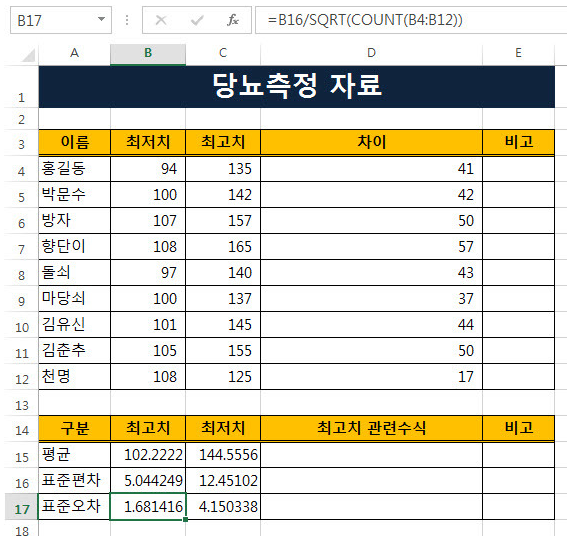This screenshot has height=541, width=567.
Task: Open the Name Box dropdown arrow
Action: (102, 20)
